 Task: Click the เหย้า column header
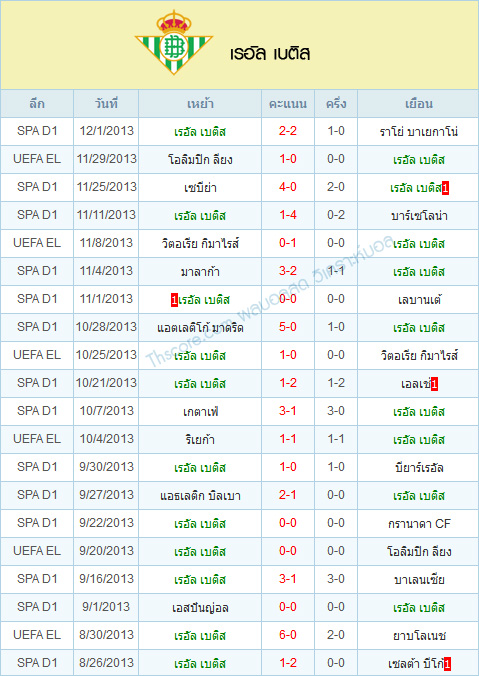pyautogui.click(x=200, y=104)
